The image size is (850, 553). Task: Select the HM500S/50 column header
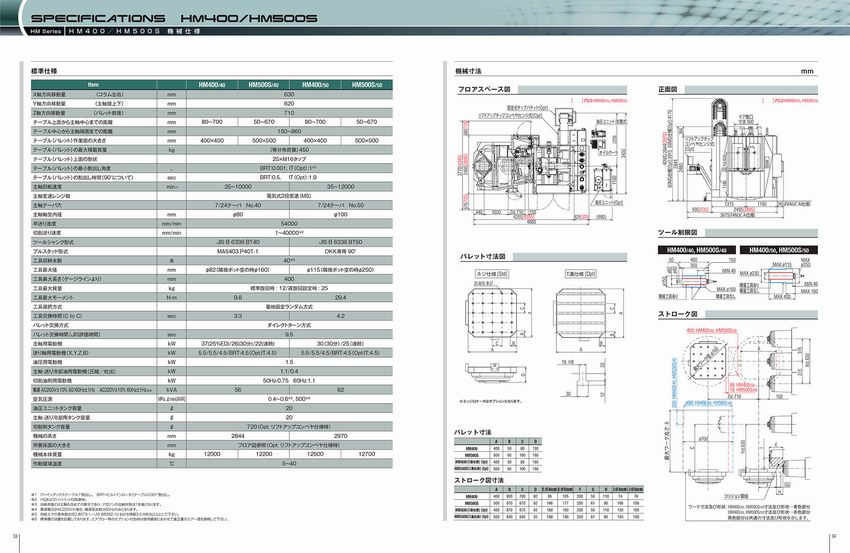click(373, 85)
